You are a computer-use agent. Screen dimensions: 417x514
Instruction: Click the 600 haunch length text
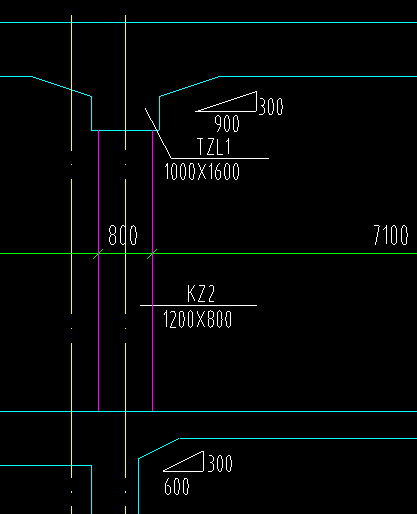(177, 487)
